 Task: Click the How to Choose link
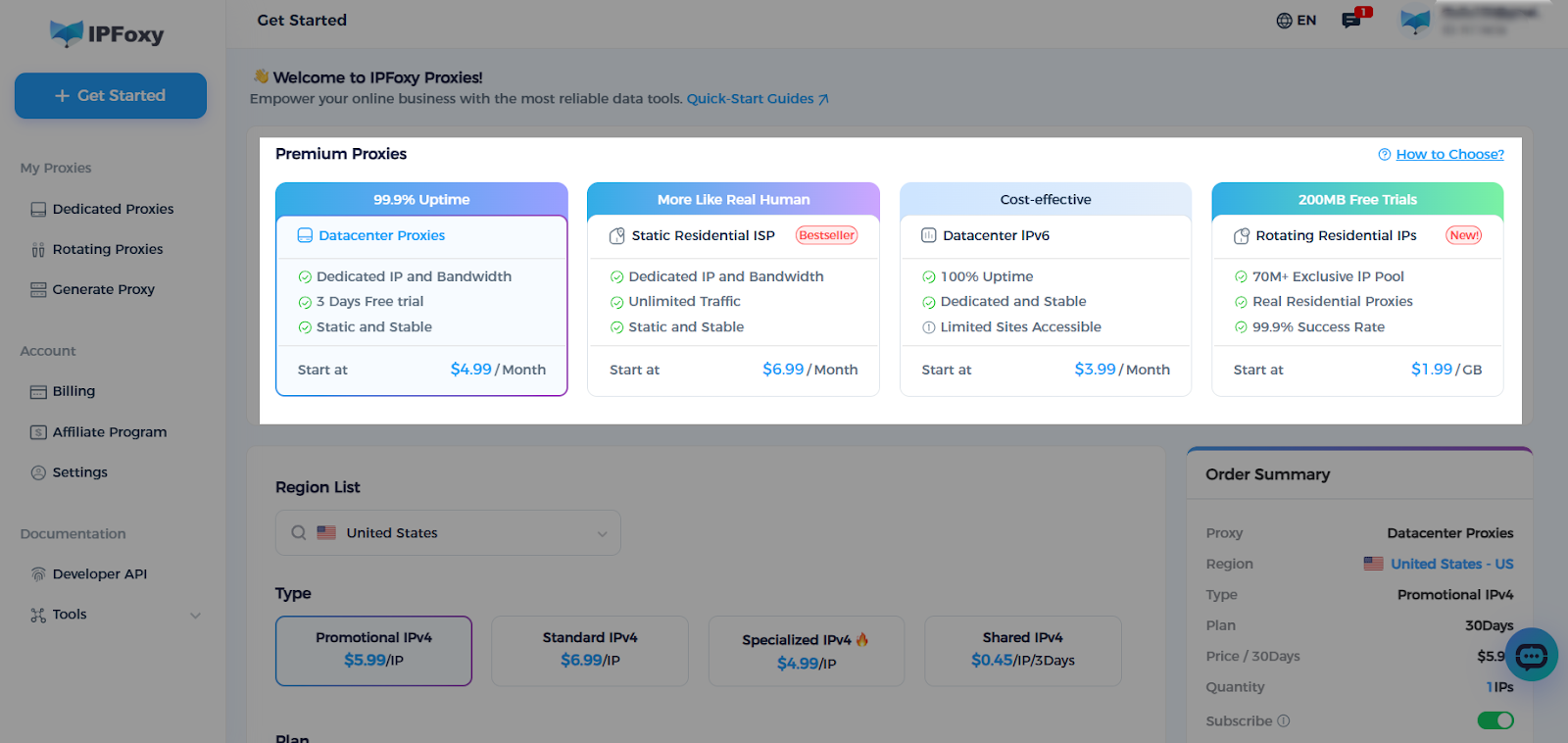[x=1448, y=154]
